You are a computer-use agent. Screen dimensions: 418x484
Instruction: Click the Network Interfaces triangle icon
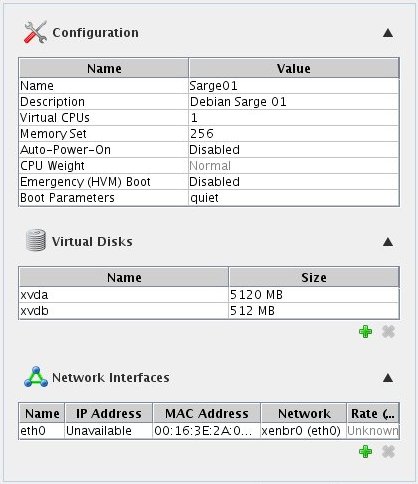pyautogui.click(x=36, y=377)
